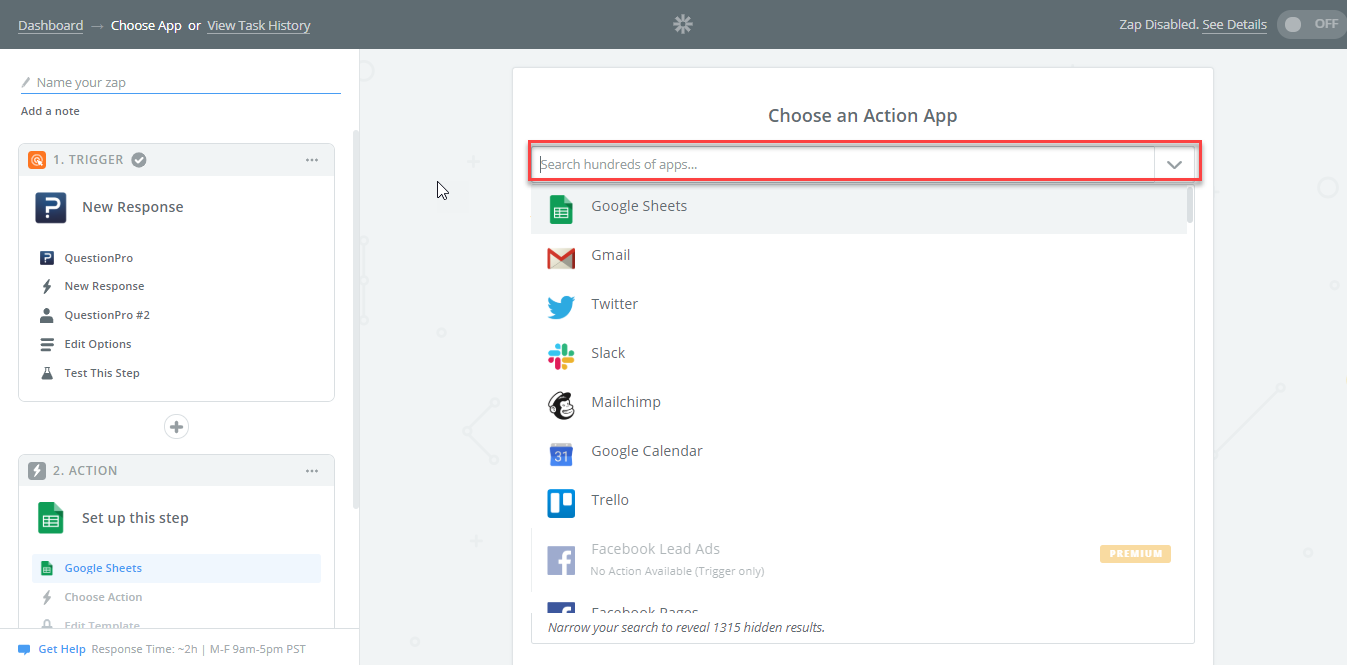Click the Facebook Lead Ads icon
Viewport: 1347px width, 665px height.
pyautogui.click(x=561, y=560)
